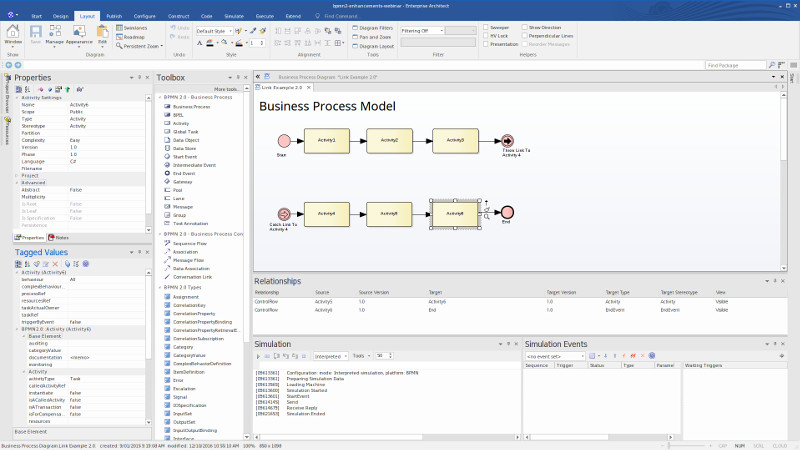The height and width of the screenshot is (450, 800).
Task: Select the Gateway tool in Toolbox
Action: [183, 181]
